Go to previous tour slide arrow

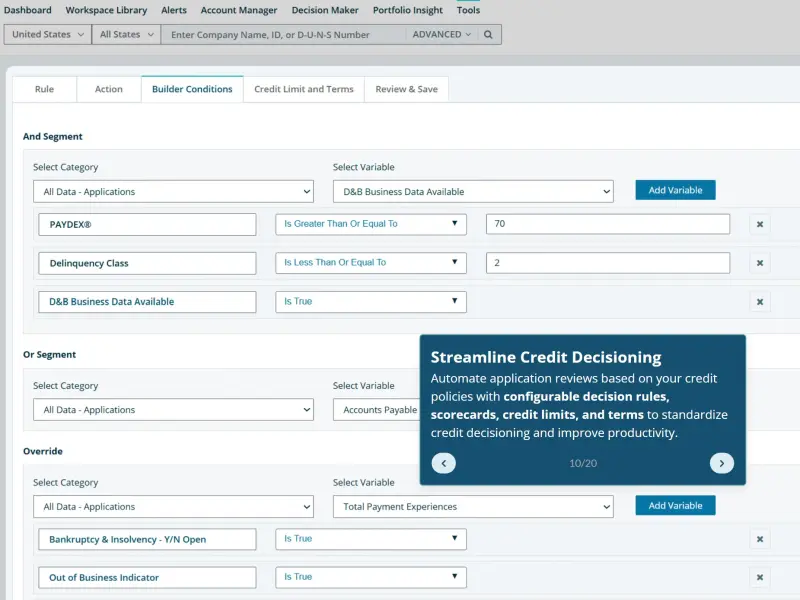coord(443,463)
